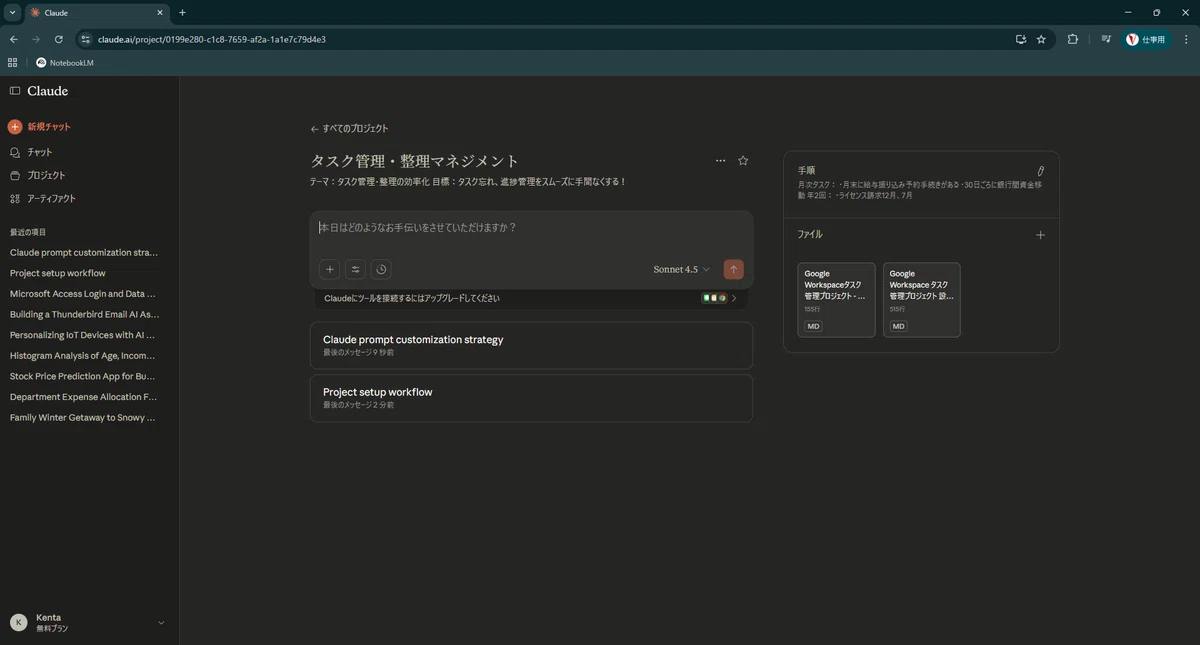The height and width of the screenshot is (645, 1200).
Task: Go back to すべてのプロジェクト
Action: pyautogui.click(x=349, y=129)
